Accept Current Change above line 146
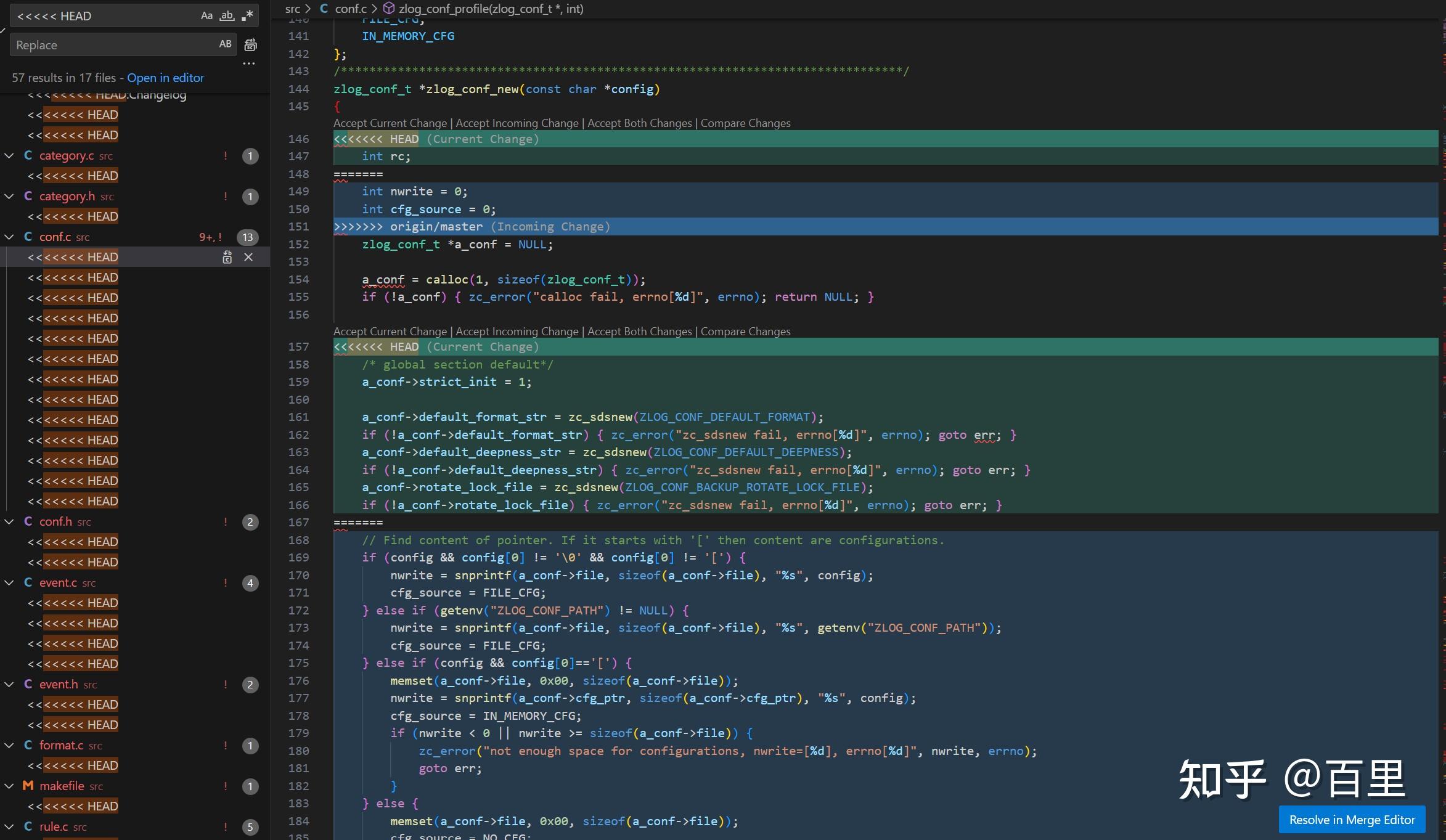 [x=390, y=123]
